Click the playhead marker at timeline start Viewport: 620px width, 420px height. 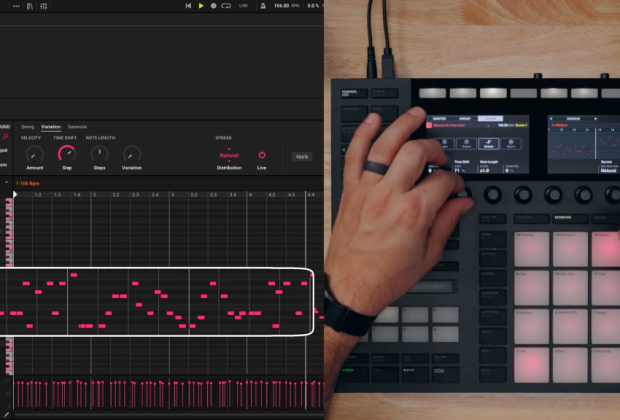(x=15, y=194)
